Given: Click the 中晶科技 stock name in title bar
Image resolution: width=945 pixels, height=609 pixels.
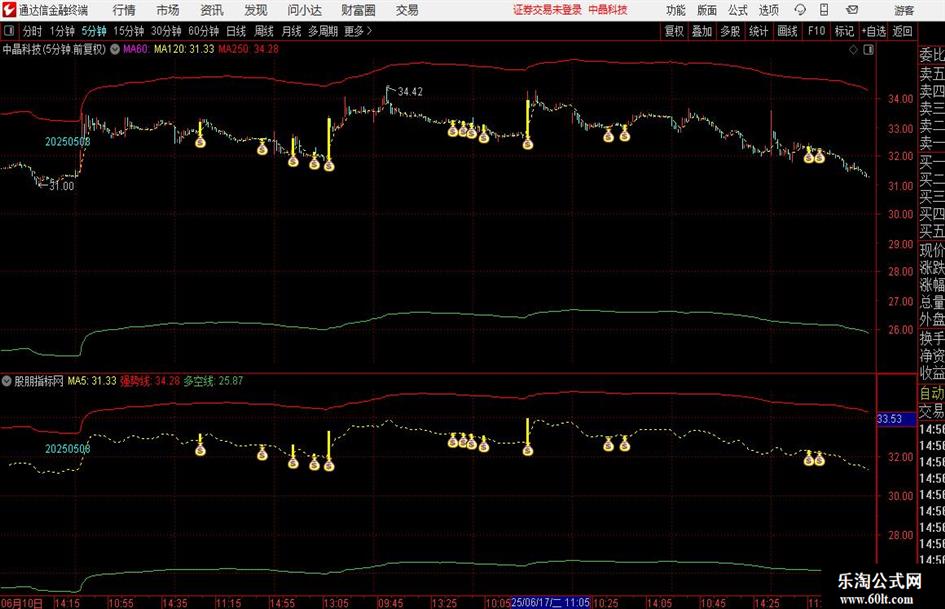Looking at the screenshot, I should (x=608, y=10).
